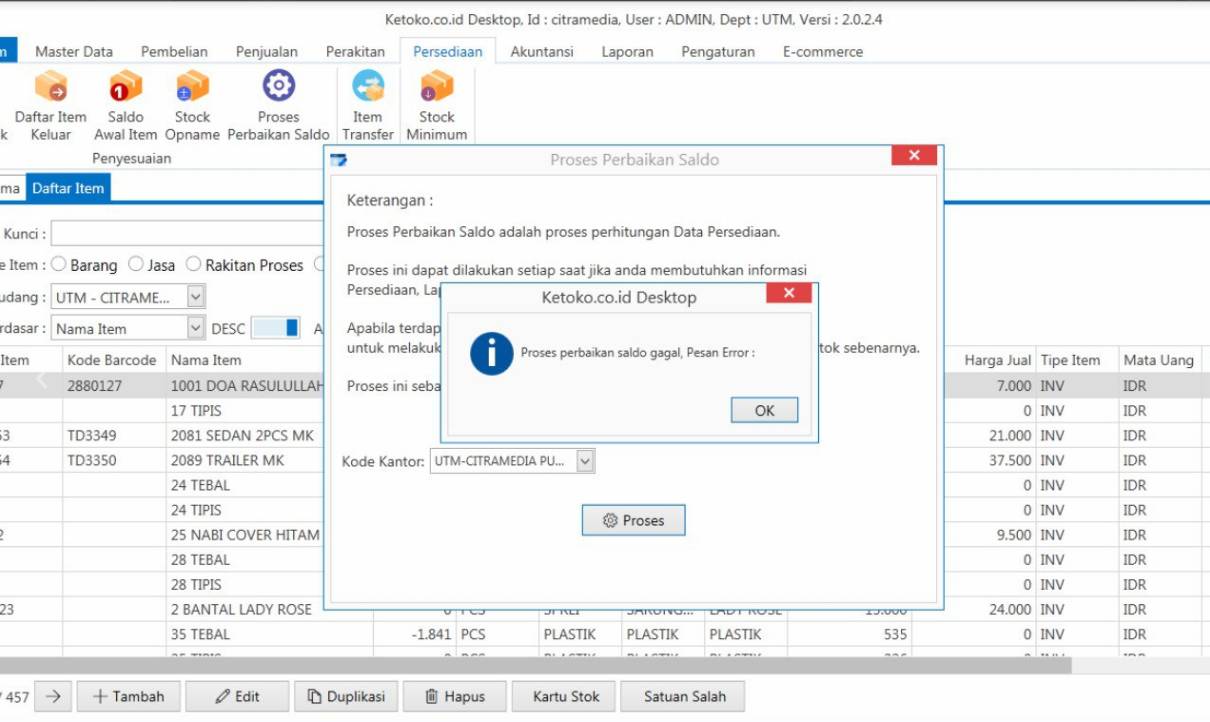1210x722 pixels.
Task: Open the UTM - CITRAME warehouse dropdown
Action: [x=196, y=297]
